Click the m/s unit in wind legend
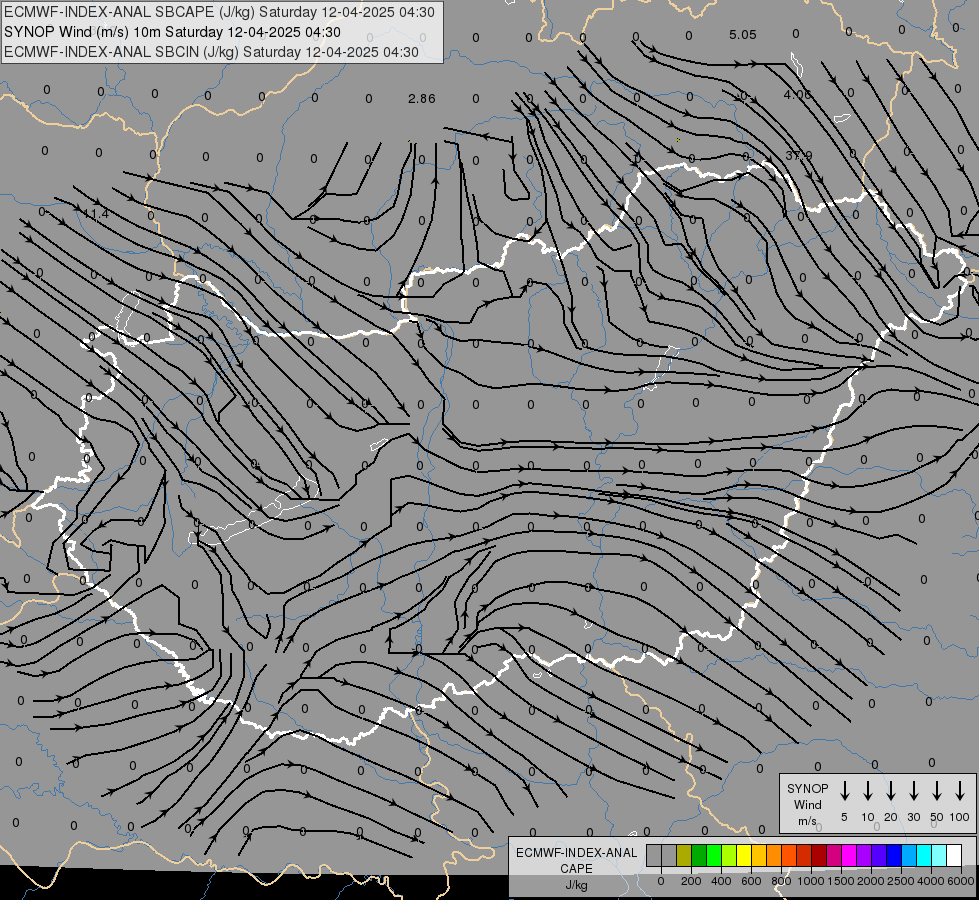Screen dimensions: 979x900 coord(807,821)
